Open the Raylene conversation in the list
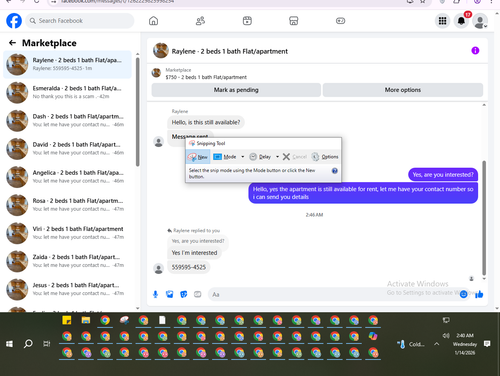 (67, 64)
